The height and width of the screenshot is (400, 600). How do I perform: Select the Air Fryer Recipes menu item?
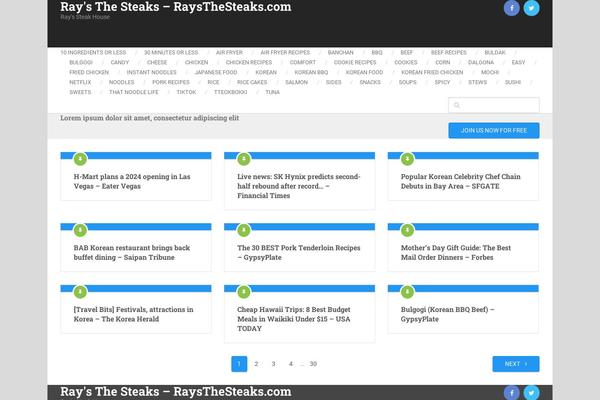(285, 52)
